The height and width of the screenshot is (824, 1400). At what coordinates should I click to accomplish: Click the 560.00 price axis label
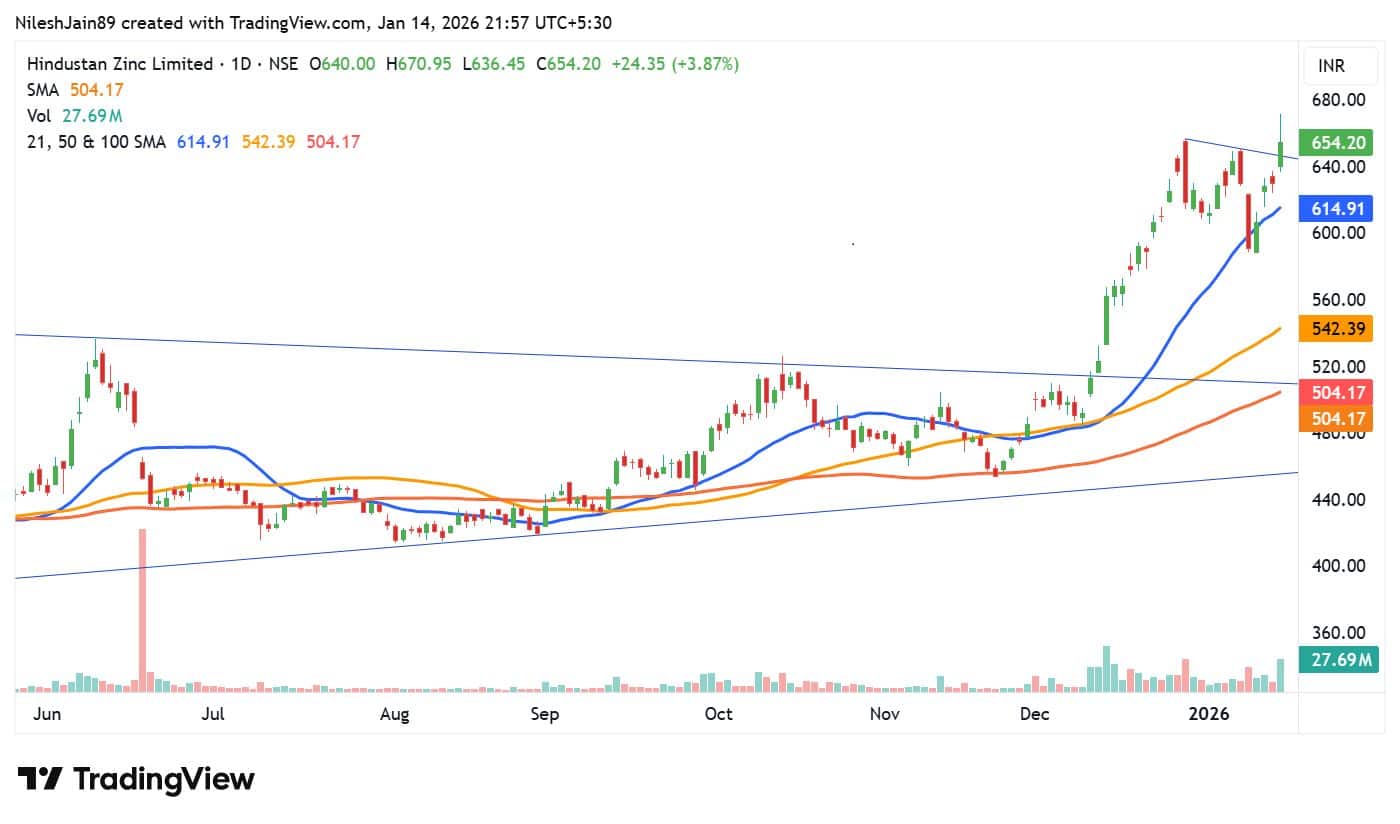pos(1338,300)
